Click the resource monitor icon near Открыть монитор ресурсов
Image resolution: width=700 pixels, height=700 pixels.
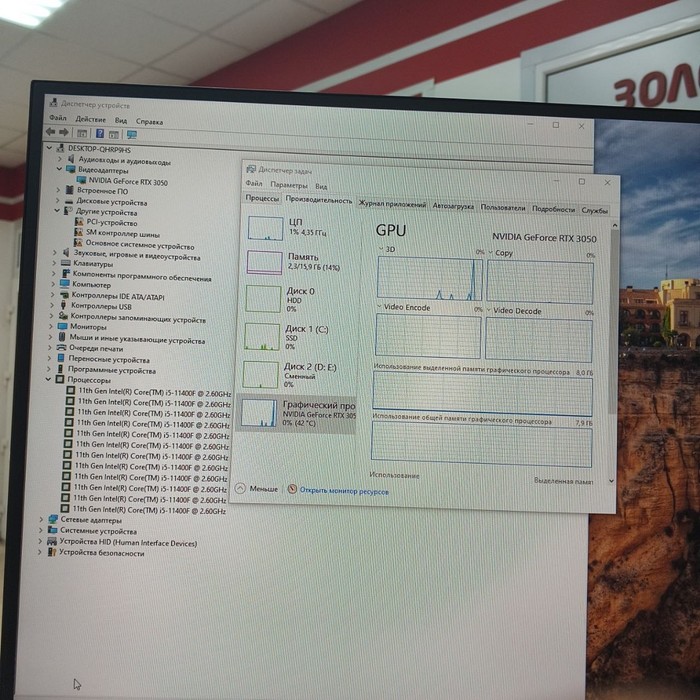tap(292, 489)
